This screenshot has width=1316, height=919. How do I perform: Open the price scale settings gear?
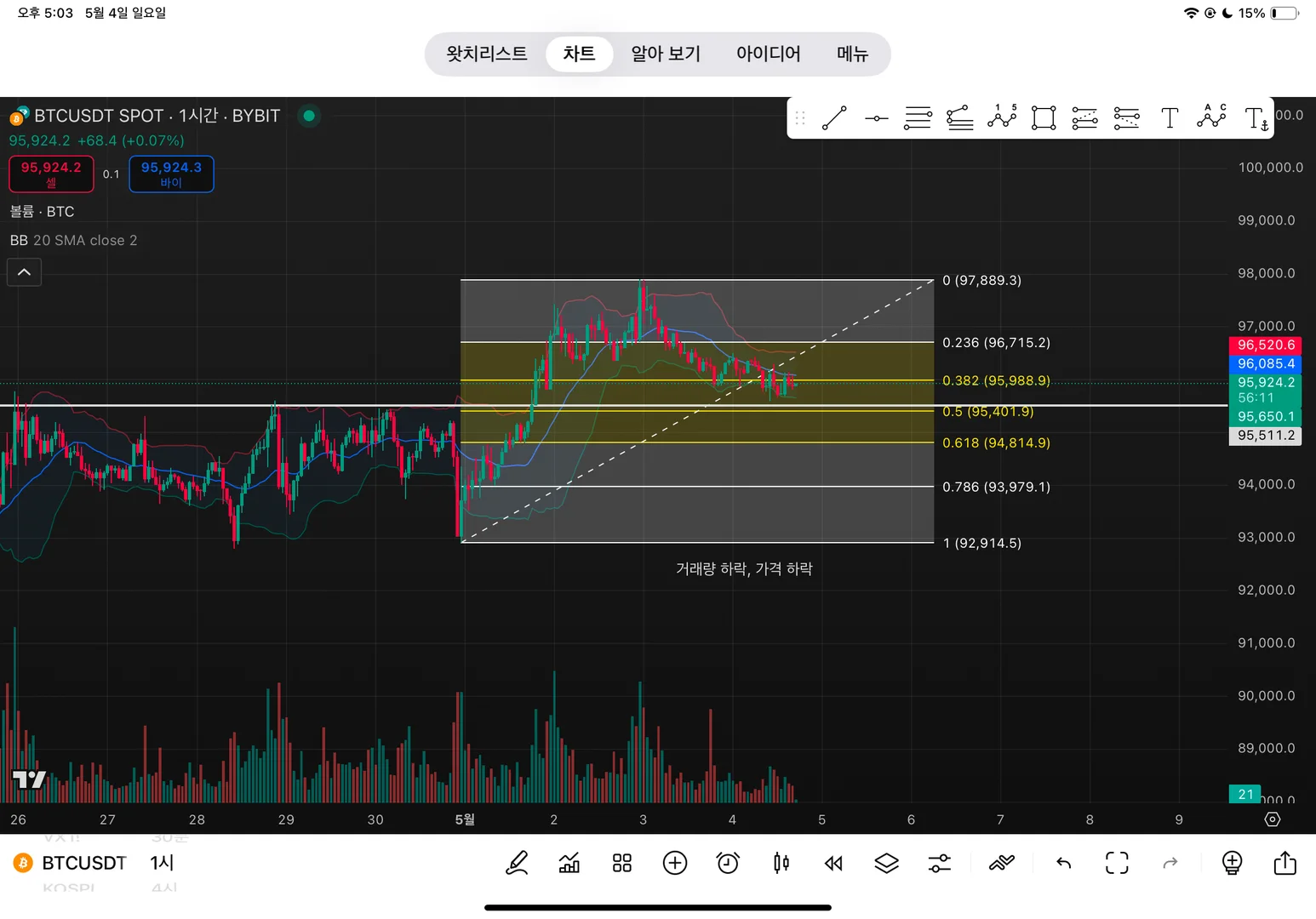tap(1273, 819)
